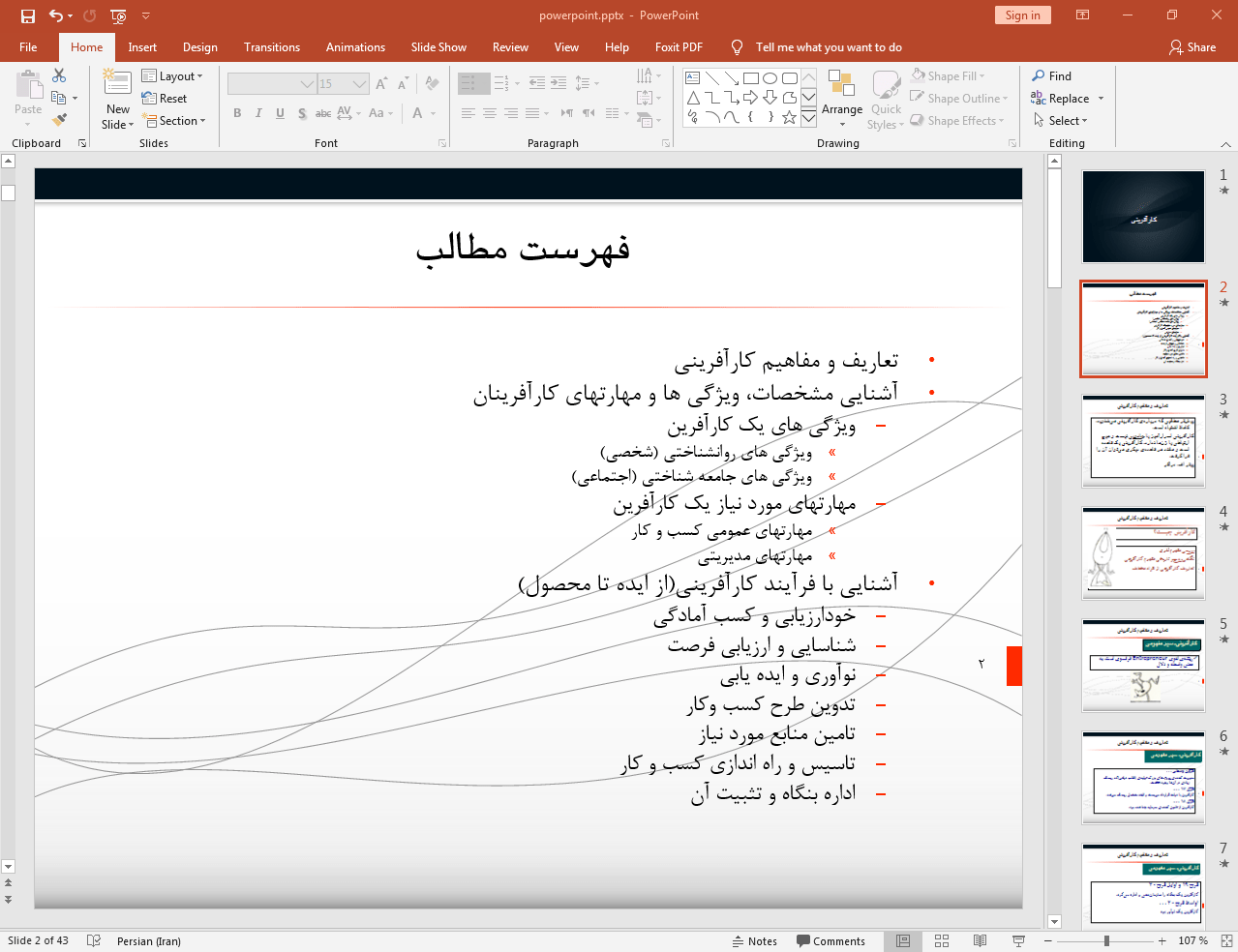Open the Transitions tab
The width and height of the screenshot is (1238, 952).
pos(272,46)
